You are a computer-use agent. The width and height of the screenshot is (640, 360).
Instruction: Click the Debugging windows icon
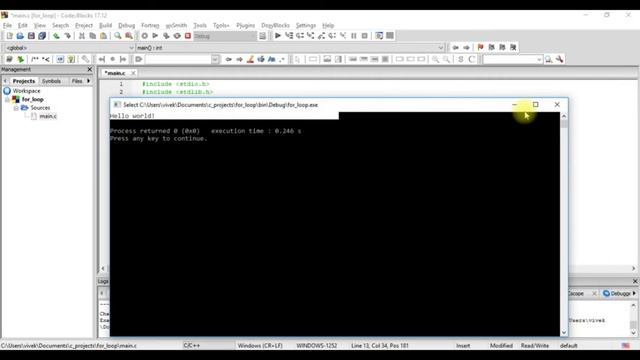pyautogui.click(x=379, y=36)
